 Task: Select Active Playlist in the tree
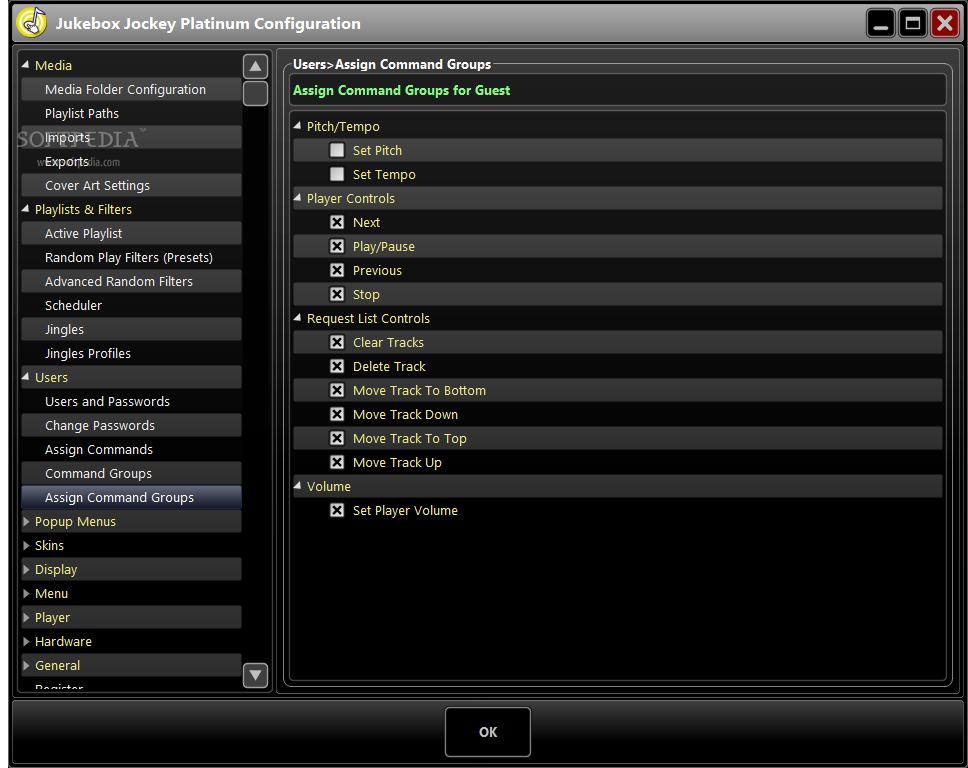point(131,233)
